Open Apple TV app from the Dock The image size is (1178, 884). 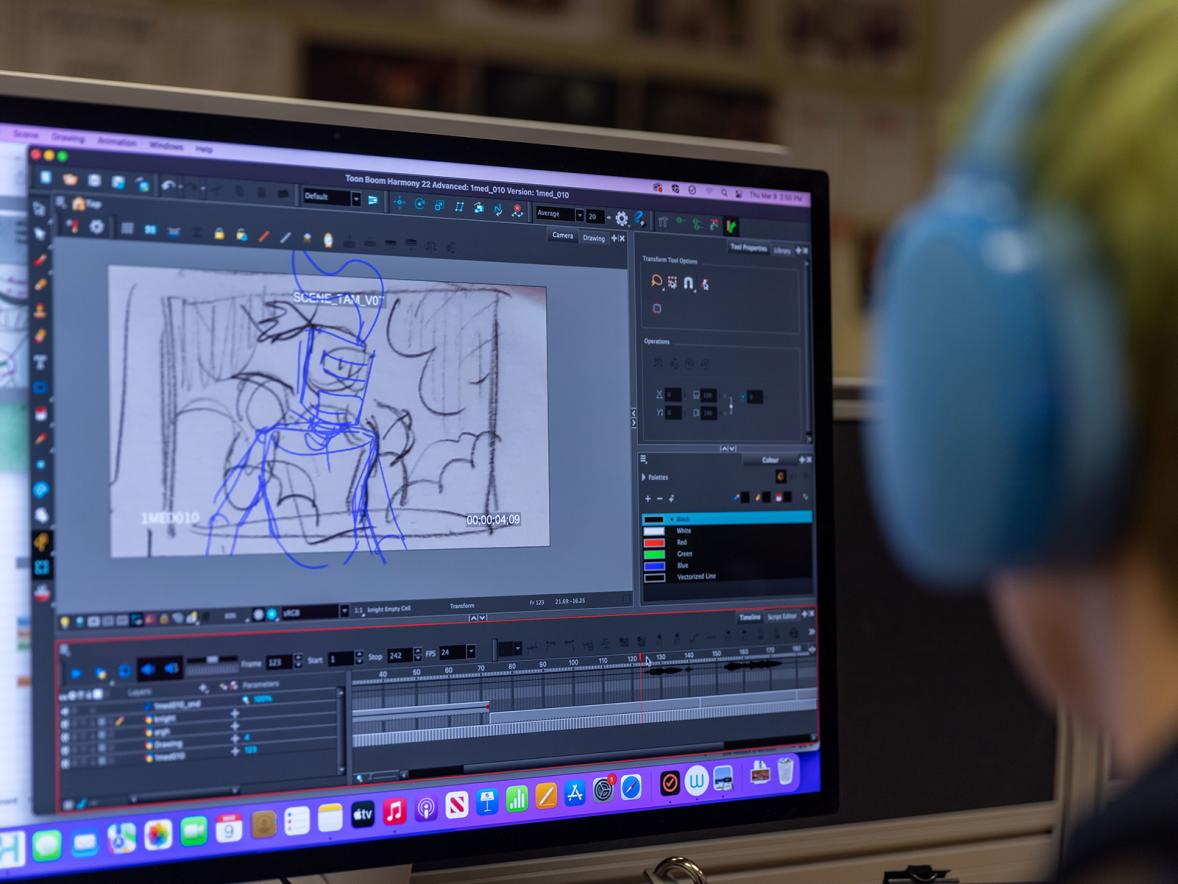coord(362,814)
